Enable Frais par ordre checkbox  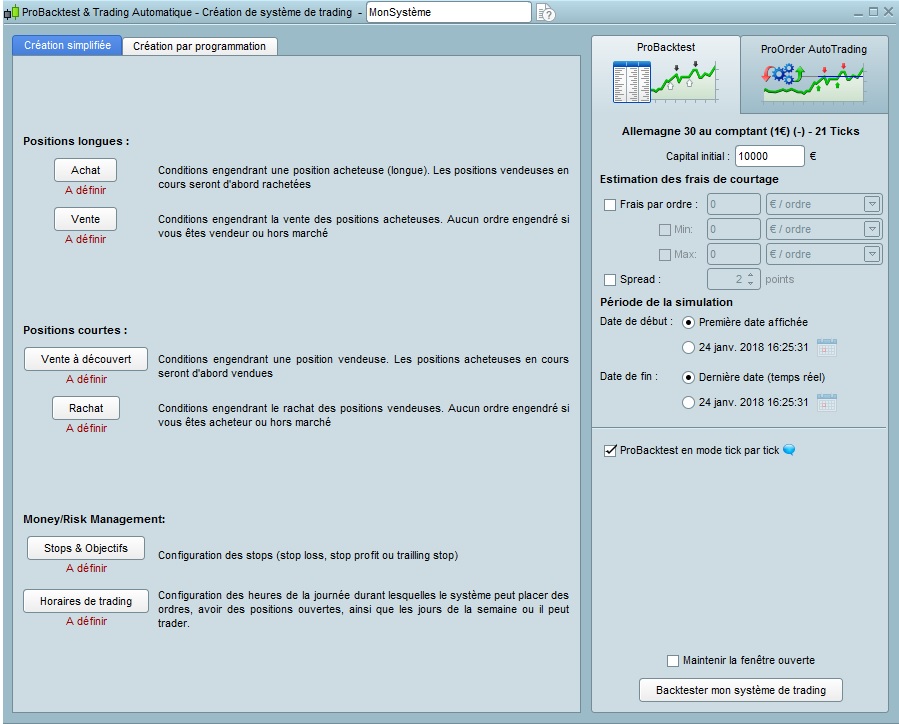(x=610, y=205)
